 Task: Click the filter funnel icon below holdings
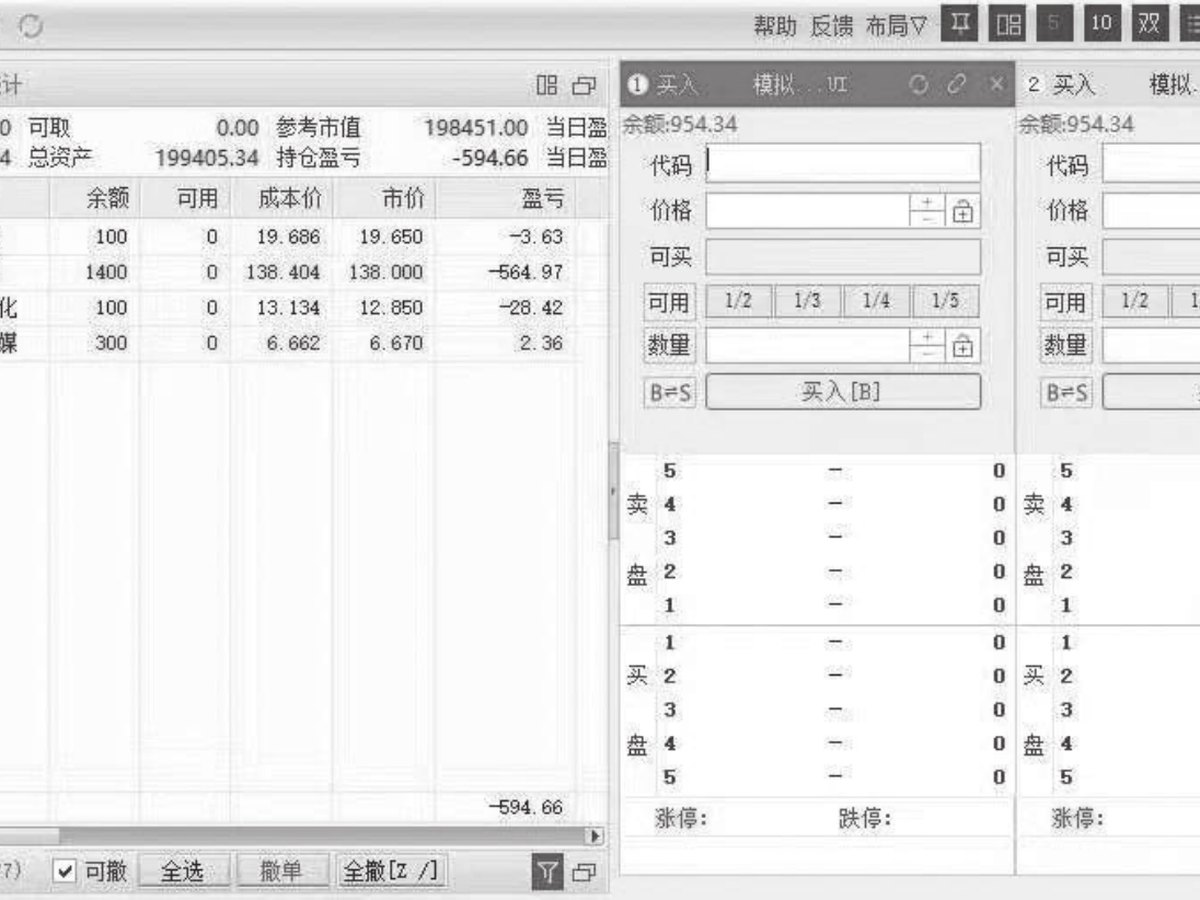[547, 872]
